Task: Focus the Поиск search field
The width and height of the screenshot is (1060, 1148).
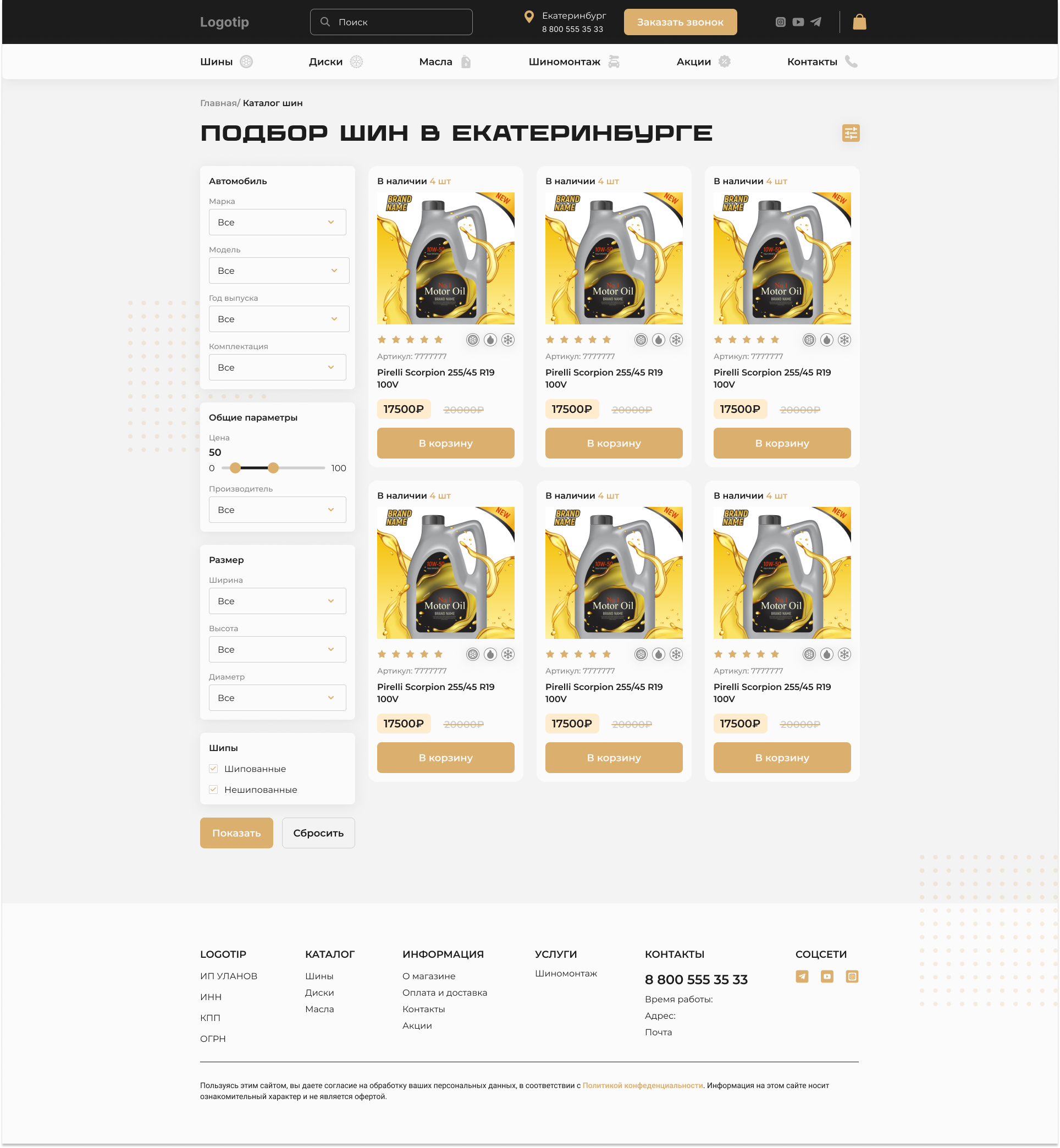Action: (391, 22)
